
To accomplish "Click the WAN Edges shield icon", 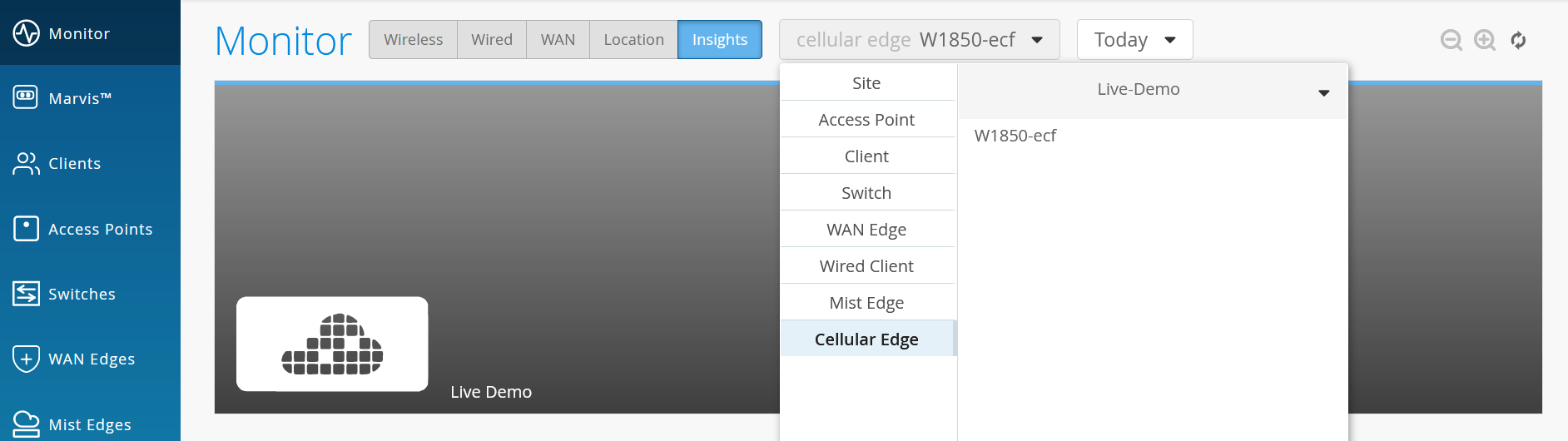I will click(x=26, y=359).
